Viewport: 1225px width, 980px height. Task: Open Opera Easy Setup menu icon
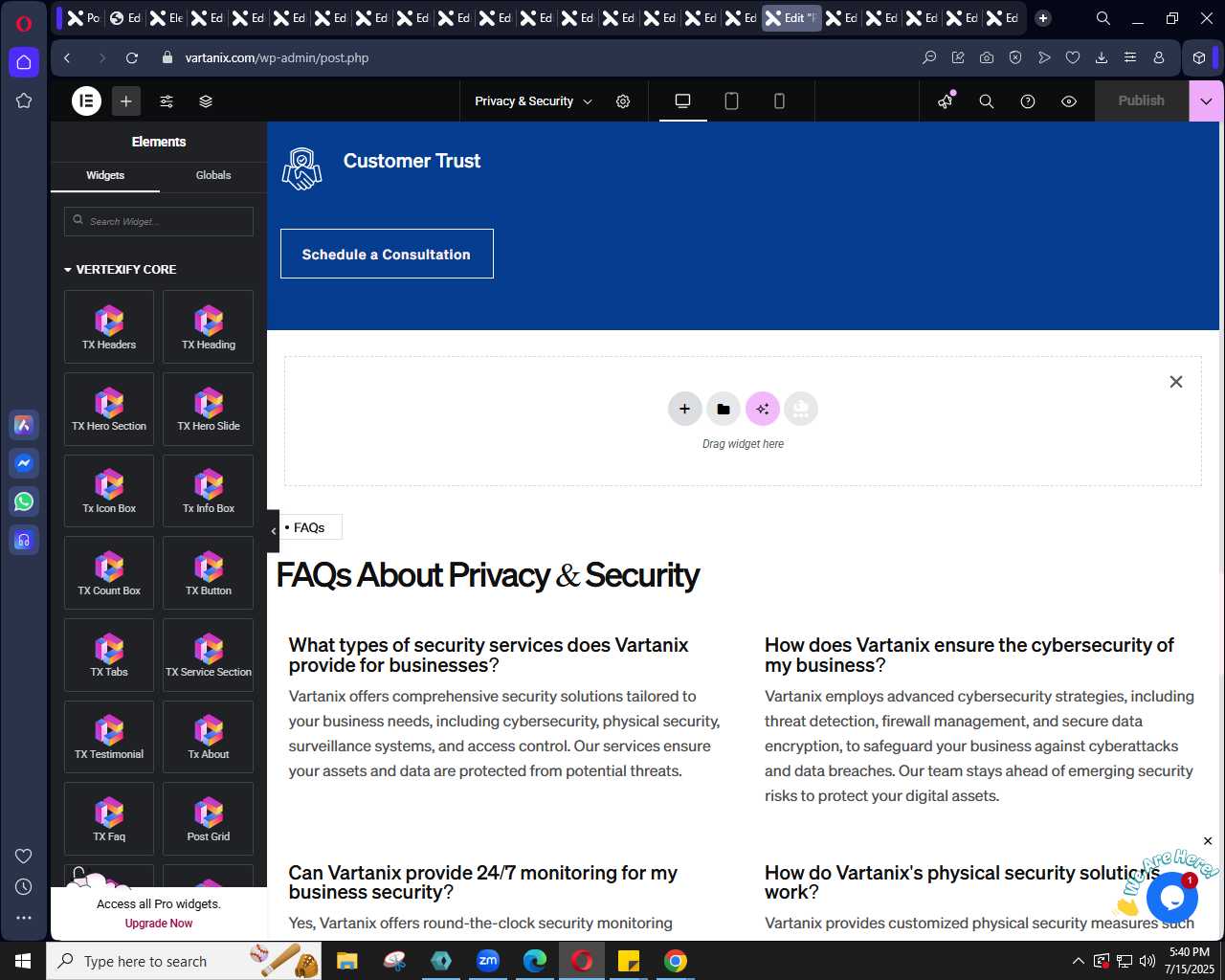point(1130,57)
